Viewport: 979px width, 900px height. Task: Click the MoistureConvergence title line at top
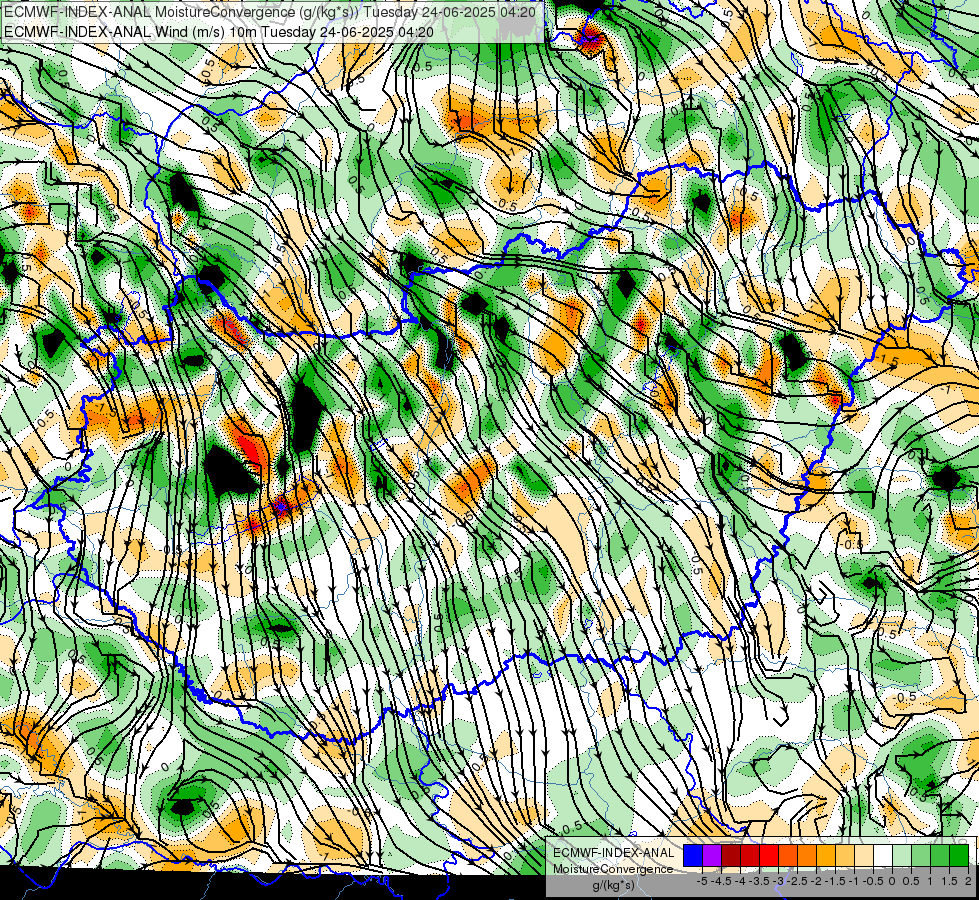point(270,12)
